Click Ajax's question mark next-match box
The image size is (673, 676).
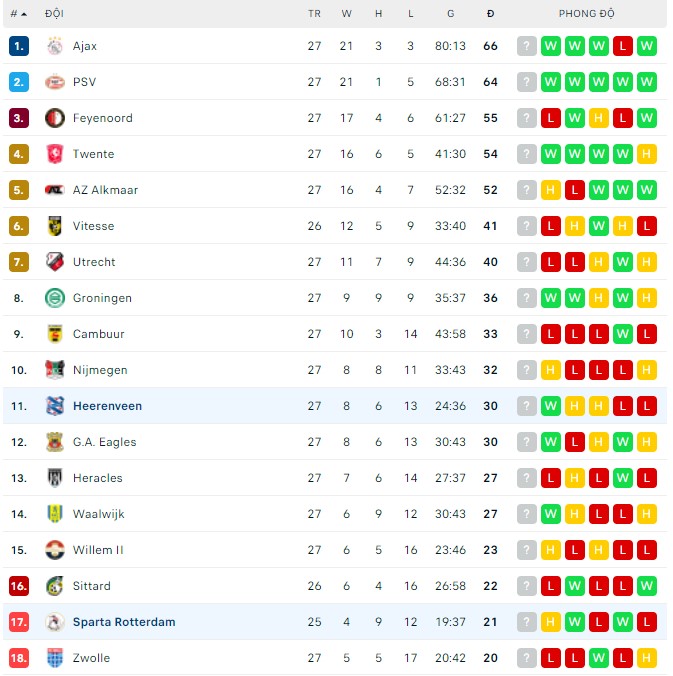527,46
